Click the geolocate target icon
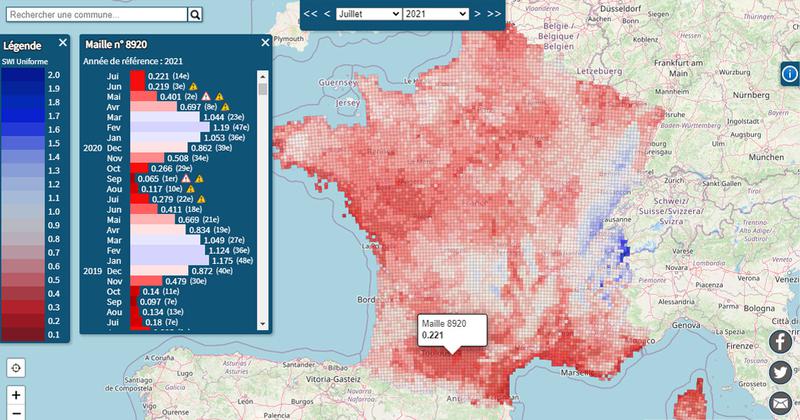This screenshot has width=800, height=420. pyautogui.click(x=15, y=366)
